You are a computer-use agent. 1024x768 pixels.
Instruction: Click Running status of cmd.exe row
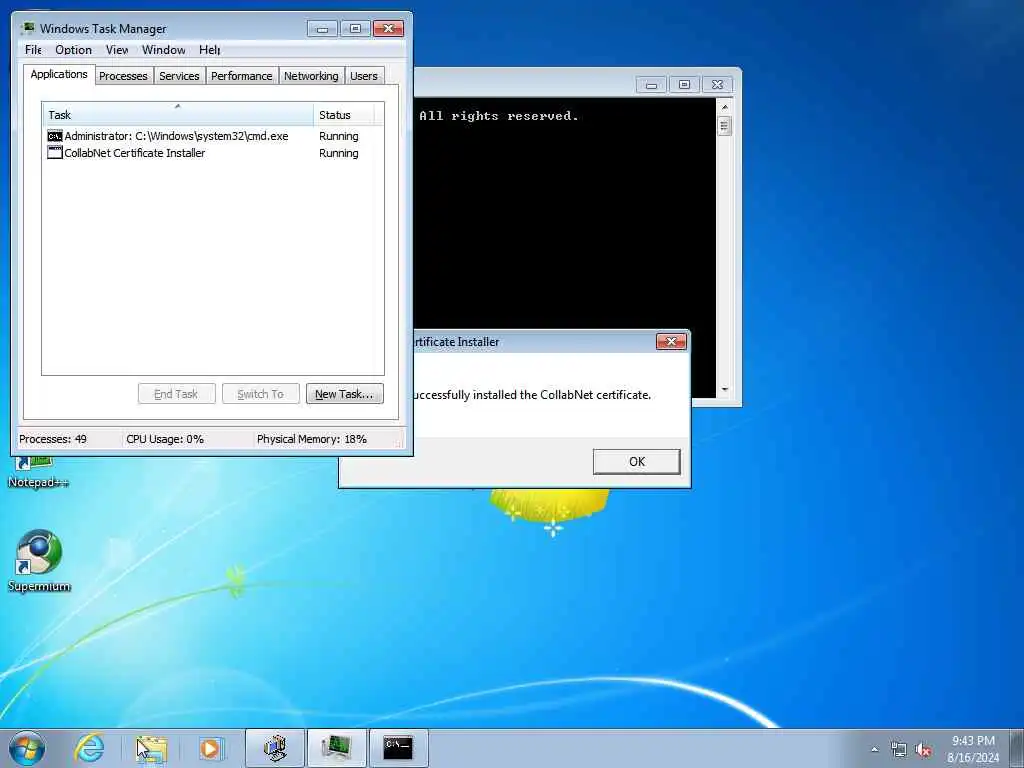tap(338, 136)
